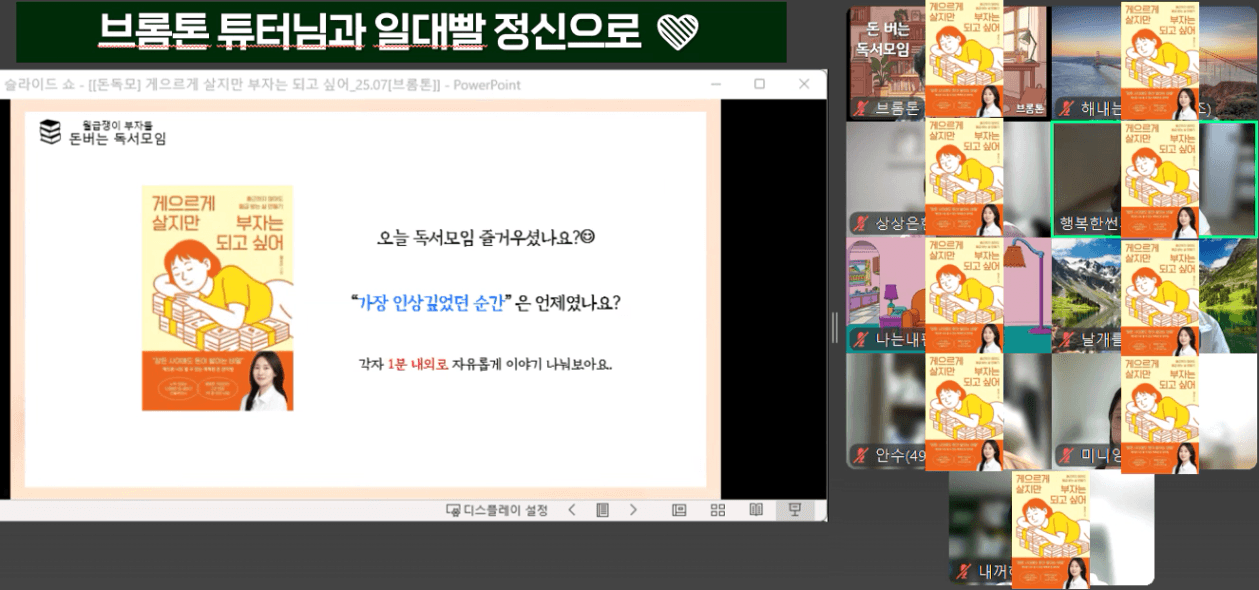Image resolution: width=1259 pixels, height=590 pixels.
Task: Click muted mic icon on 해내는 tile
Action: coord(1067,108)
